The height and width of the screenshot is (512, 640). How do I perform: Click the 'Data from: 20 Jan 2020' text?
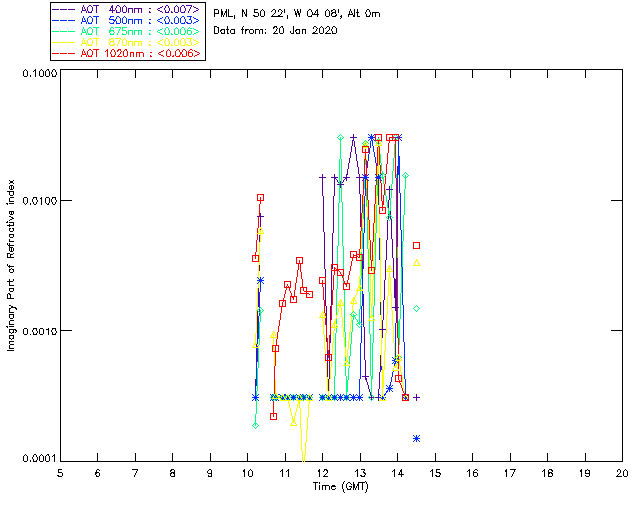[x=275, y=31]
